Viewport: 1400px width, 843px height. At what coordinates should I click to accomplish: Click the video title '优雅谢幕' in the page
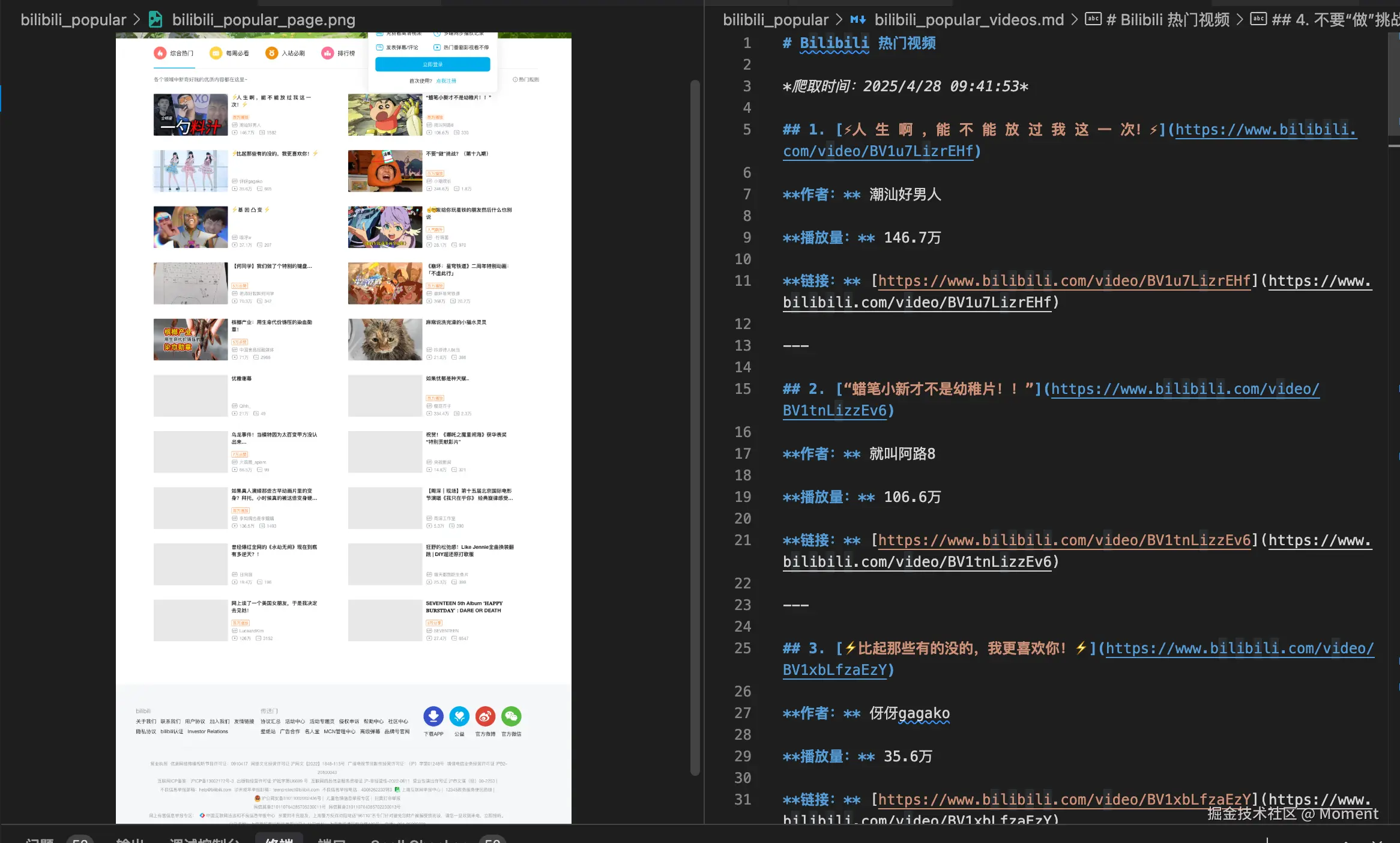242,379
